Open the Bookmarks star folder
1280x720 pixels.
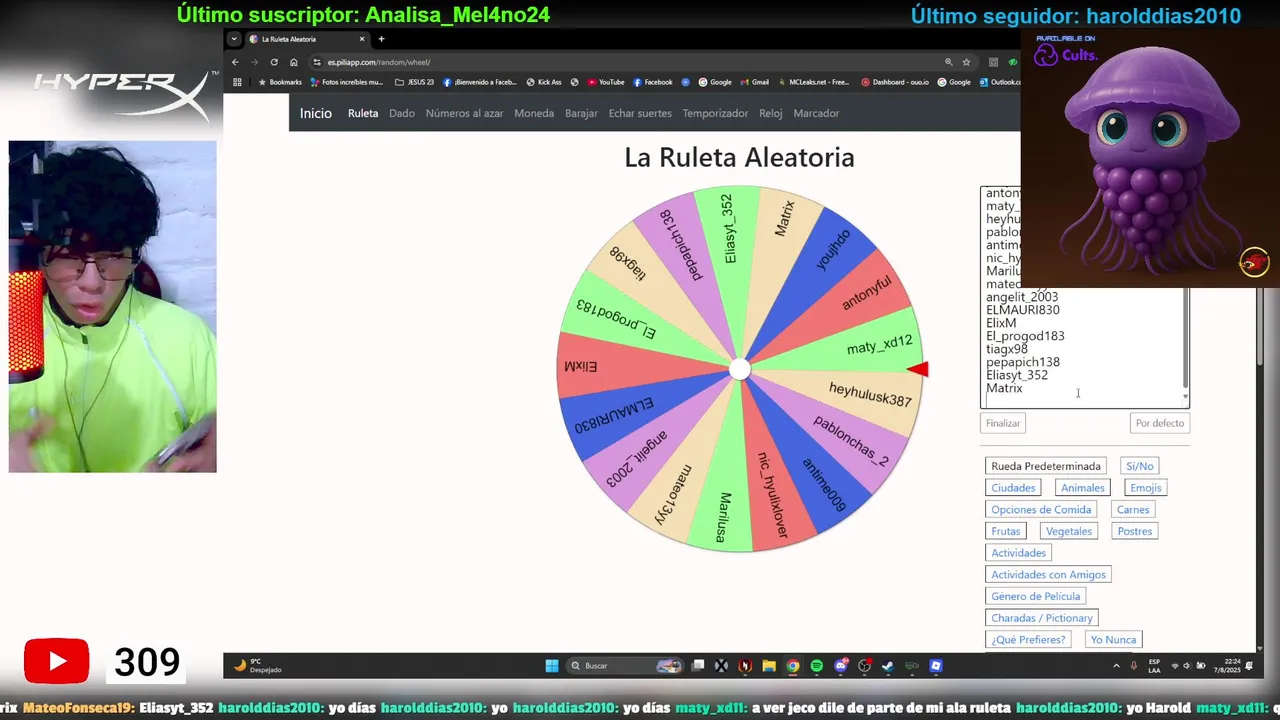tap(280, 82)
